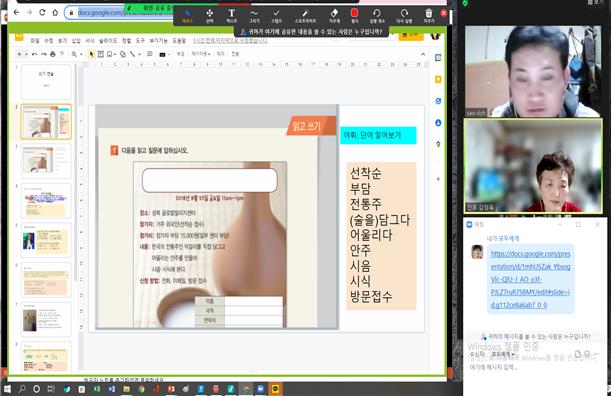The image size is (611, 396).
Task: Open the Google Slides link in chat
Action: 530,279
